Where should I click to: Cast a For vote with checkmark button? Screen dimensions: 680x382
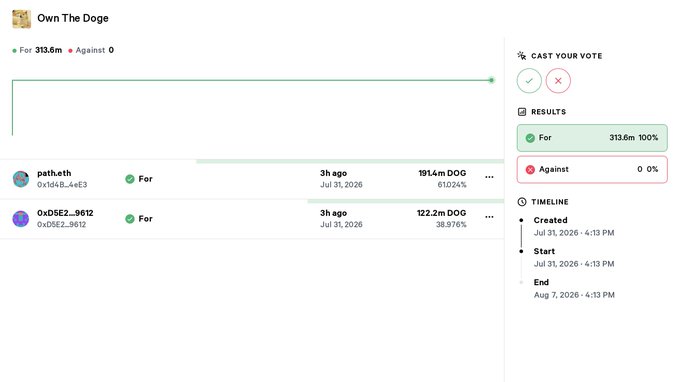(x=529, y=81)
